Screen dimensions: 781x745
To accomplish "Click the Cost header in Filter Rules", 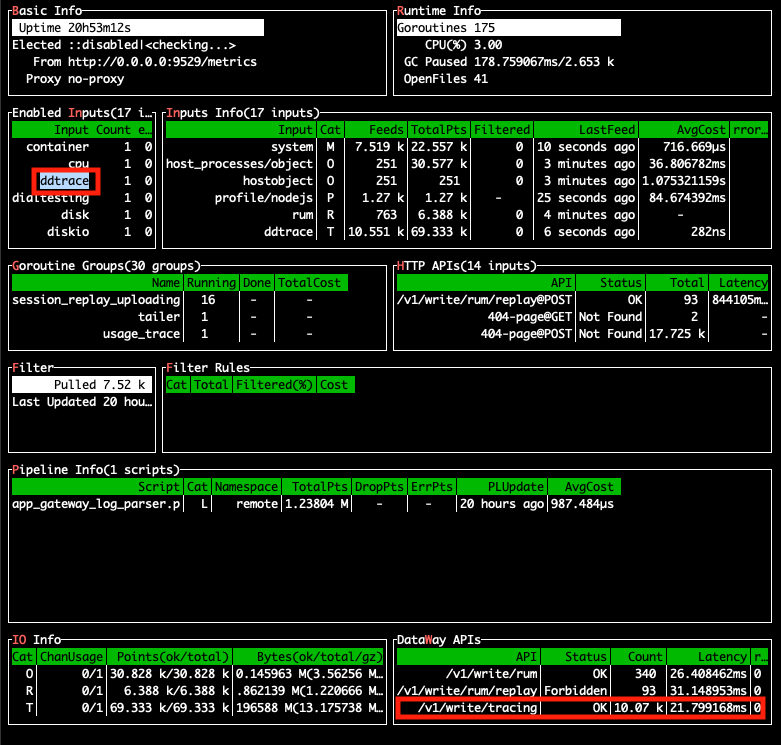I will tap(336, 385).
